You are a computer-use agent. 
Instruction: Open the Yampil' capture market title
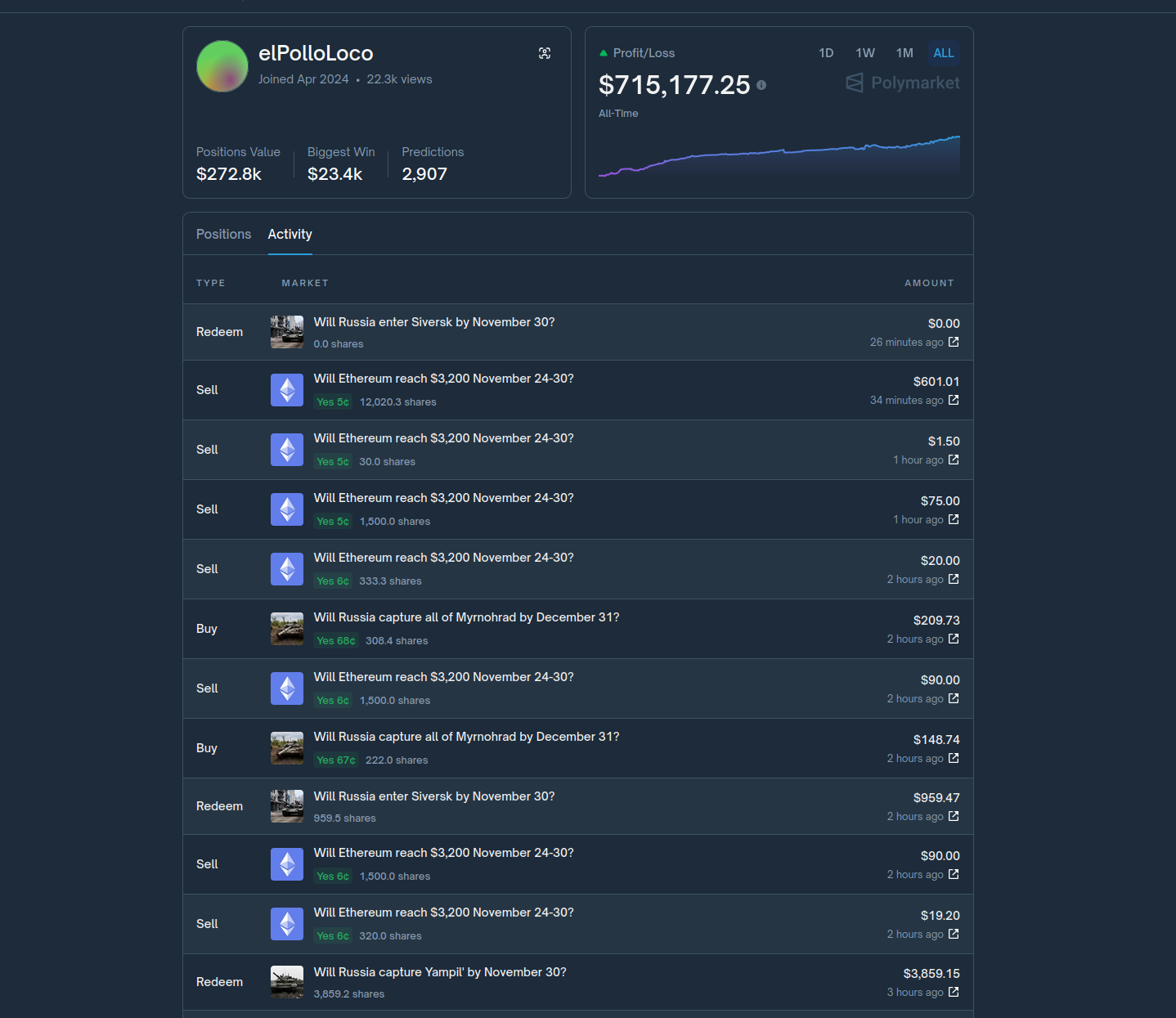(x=440, y=972)
